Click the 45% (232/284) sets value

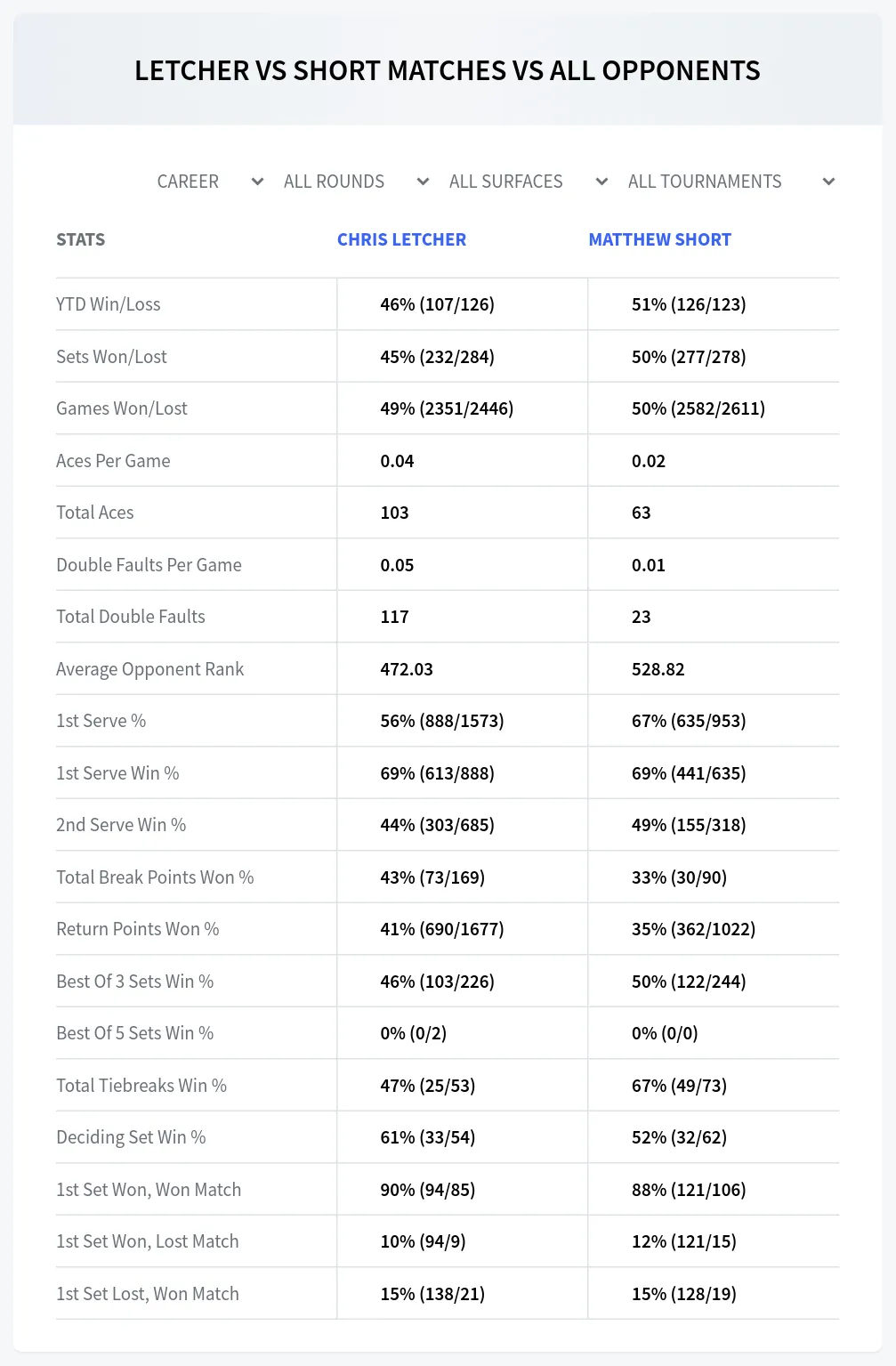click(437, 357)
